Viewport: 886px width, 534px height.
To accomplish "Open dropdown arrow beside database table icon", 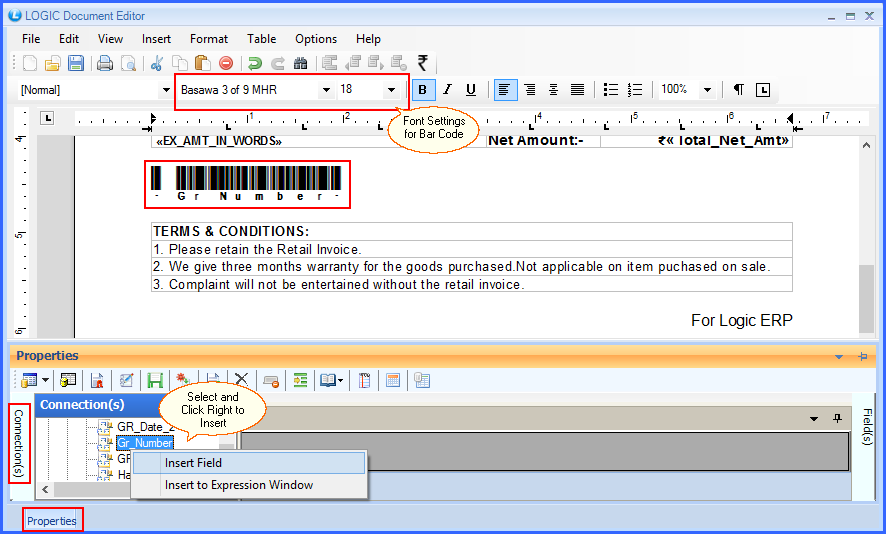I will pos(45,381).
